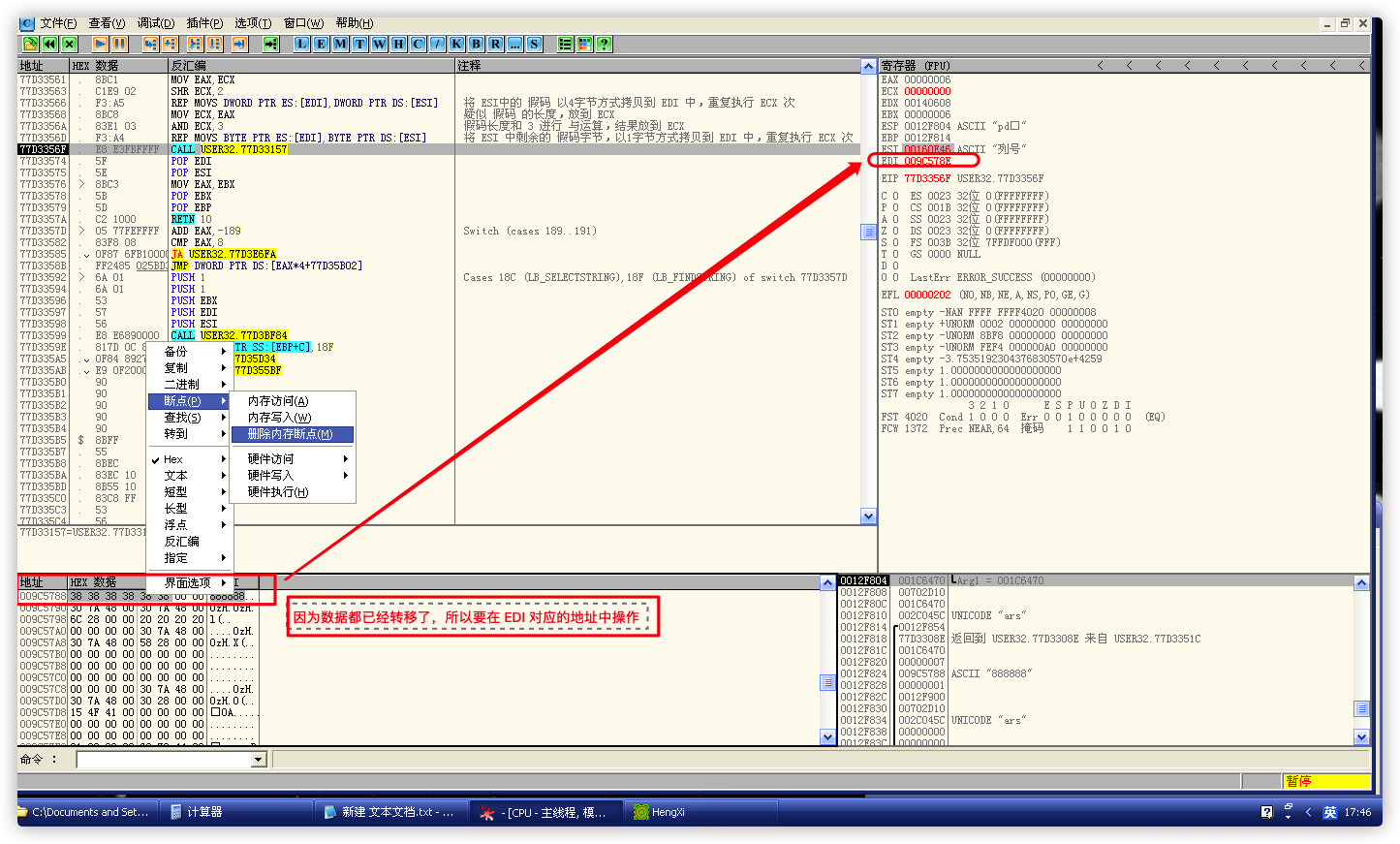Click the command line input field
This screenshot has width=1400, height=844.
pyautogui.click(x=163, y=760)
